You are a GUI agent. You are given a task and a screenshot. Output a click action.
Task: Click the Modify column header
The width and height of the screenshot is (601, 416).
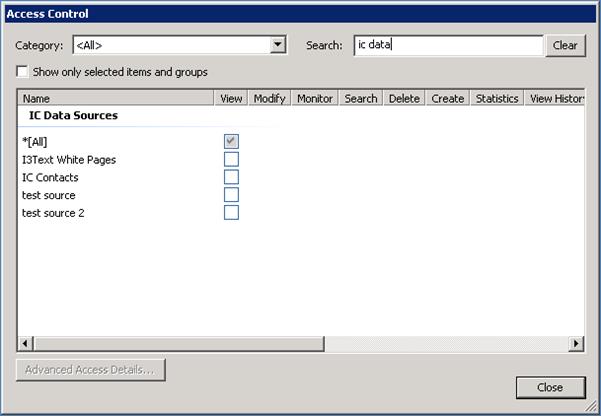coord(269,98)
